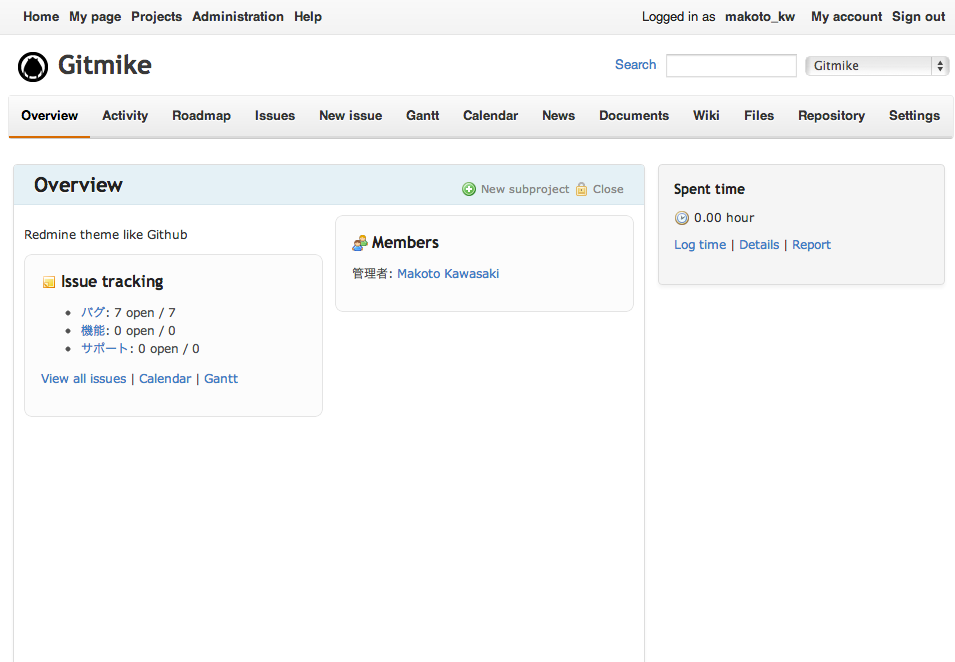Image resolution: width=955 pixels, height=662 pixels.
Task: Switch to the Roadmap tab
Action: click(202, 116)
